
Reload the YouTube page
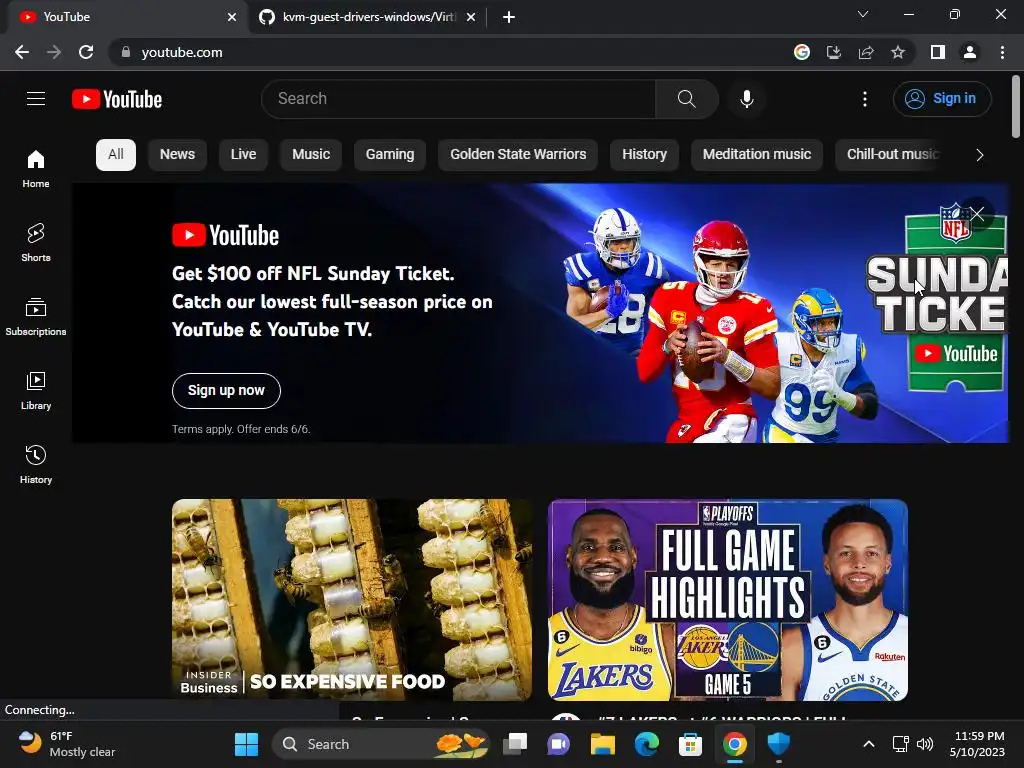click(86, 52)
